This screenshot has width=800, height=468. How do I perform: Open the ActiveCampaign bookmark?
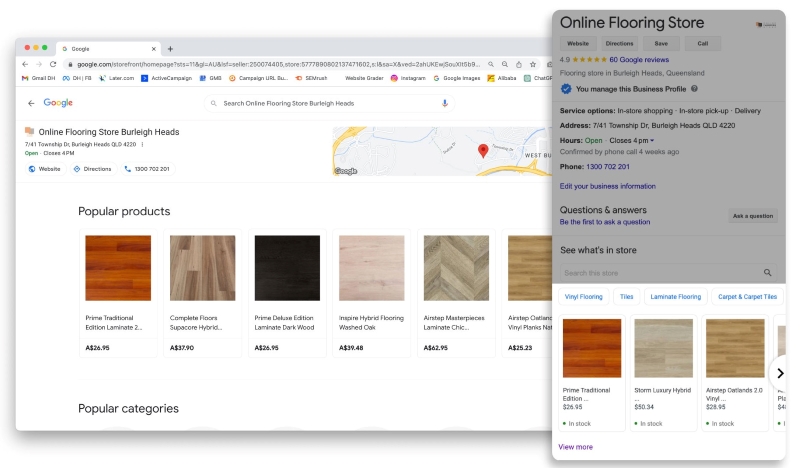pos(167,78)
